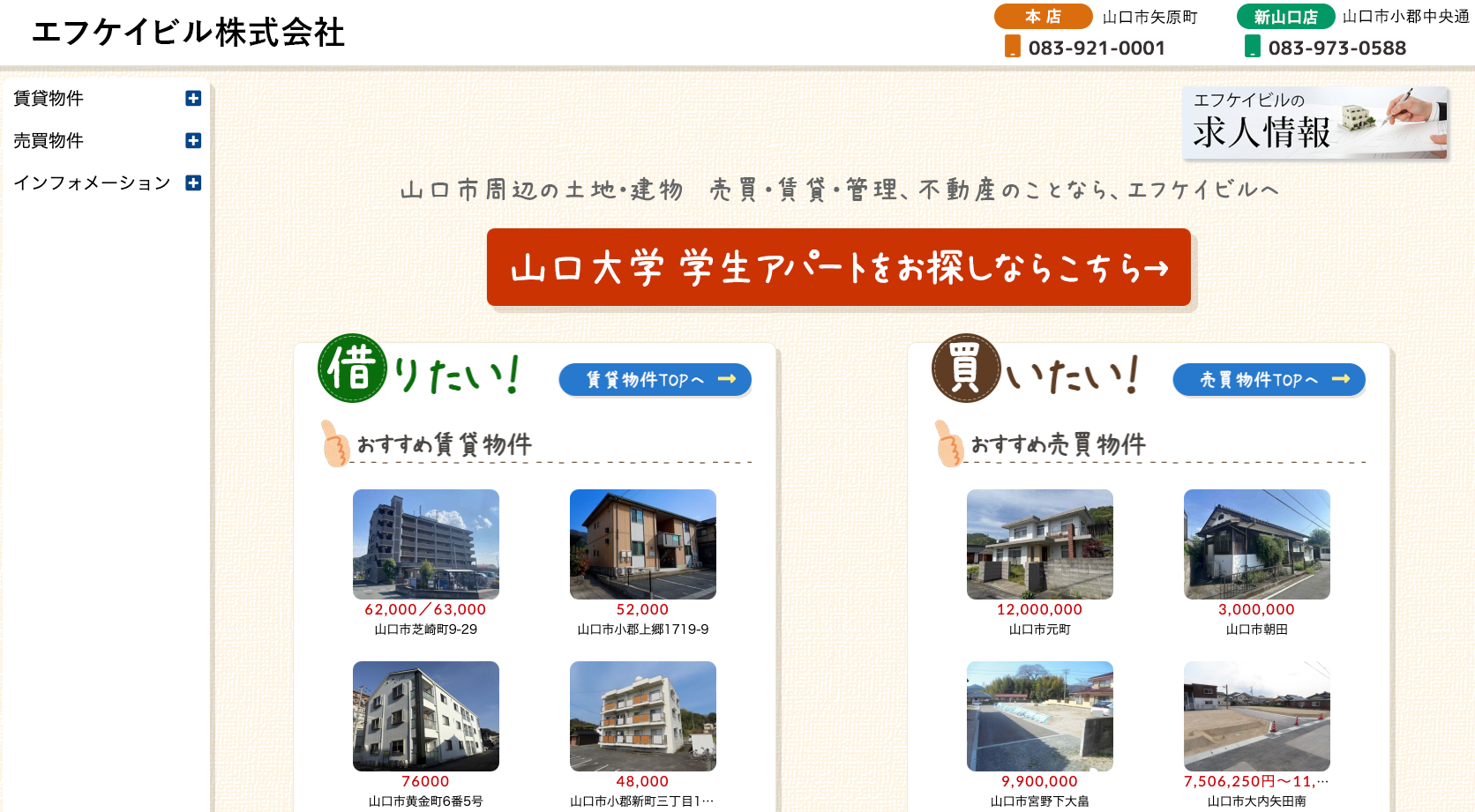This screenshot has width=1475, height=812.
Task: Open the 山口大学 student apartment banner
Action: pyautogui.click(x=838, y=267)
